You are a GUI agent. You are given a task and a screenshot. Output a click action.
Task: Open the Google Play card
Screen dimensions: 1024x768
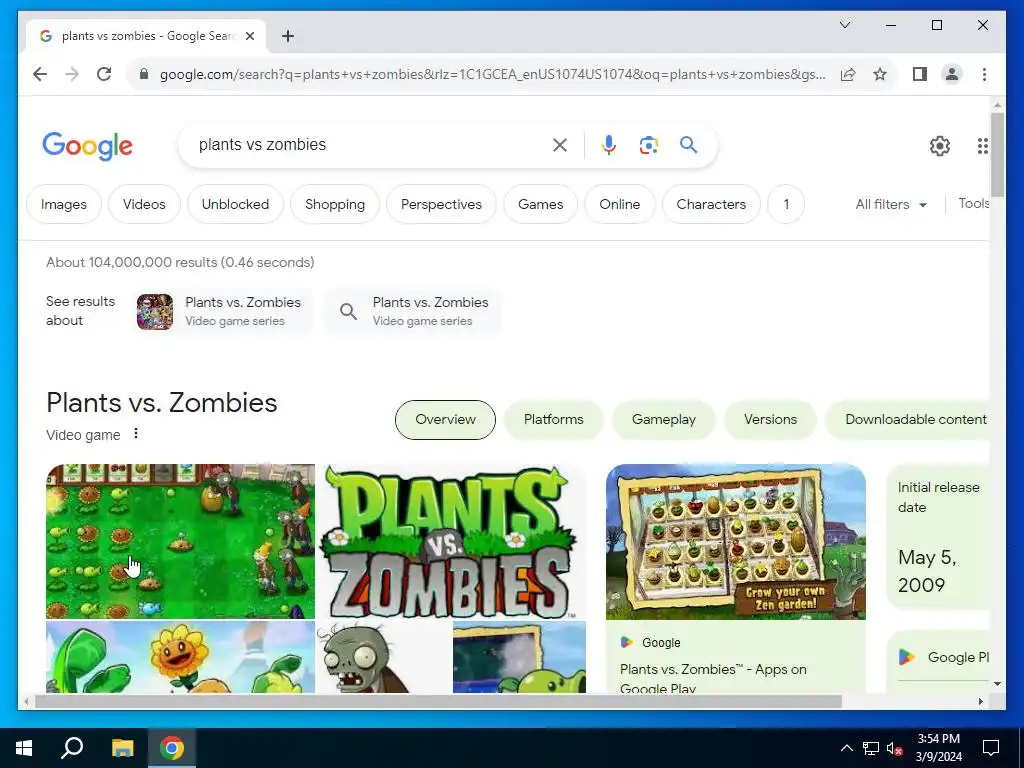pos(938,661)
